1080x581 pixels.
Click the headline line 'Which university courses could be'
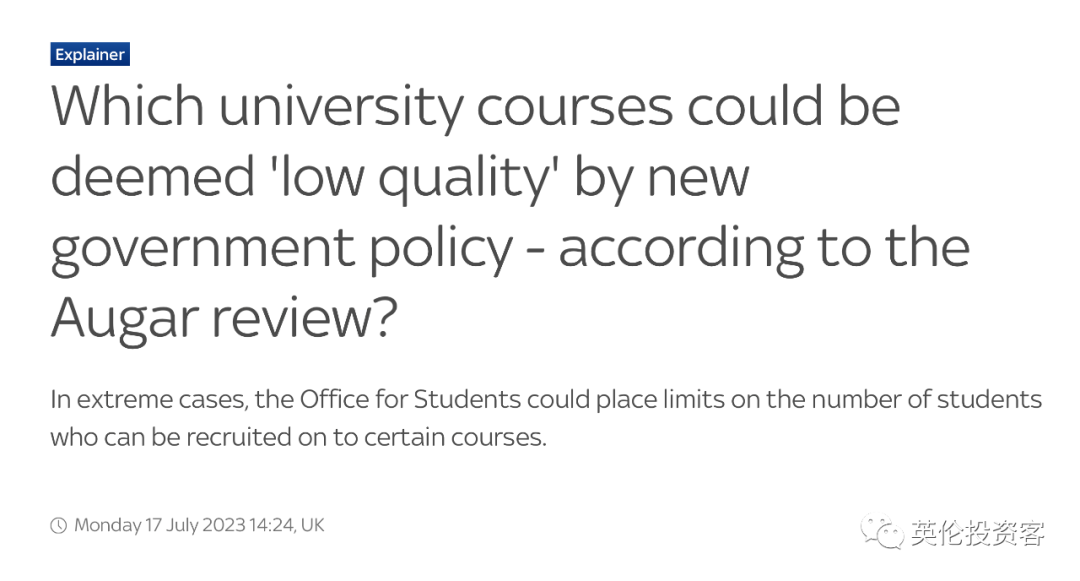(475, 107)
